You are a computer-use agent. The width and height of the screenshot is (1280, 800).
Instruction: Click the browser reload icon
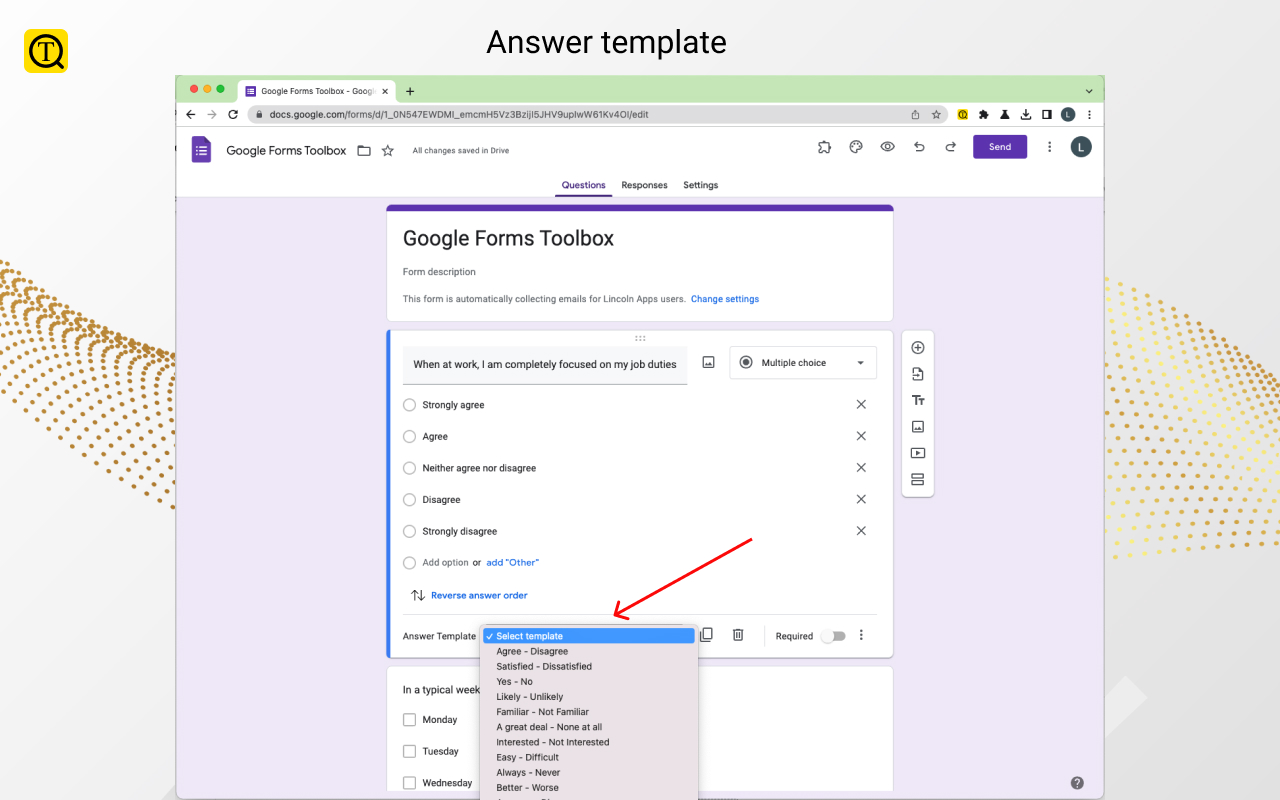click(233, 115)
